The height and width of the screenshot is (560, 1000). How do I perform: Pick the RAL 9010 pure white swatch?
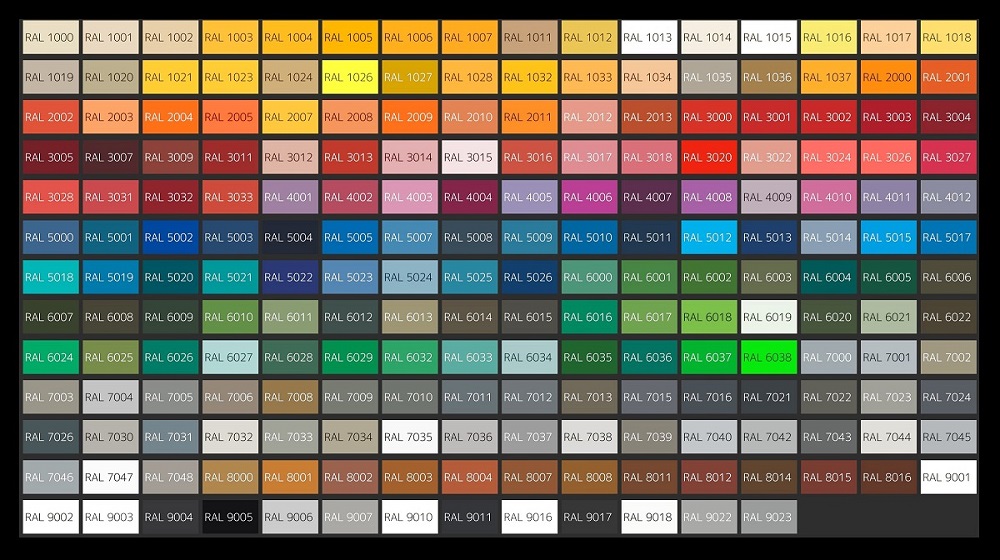tap(409, 517)
